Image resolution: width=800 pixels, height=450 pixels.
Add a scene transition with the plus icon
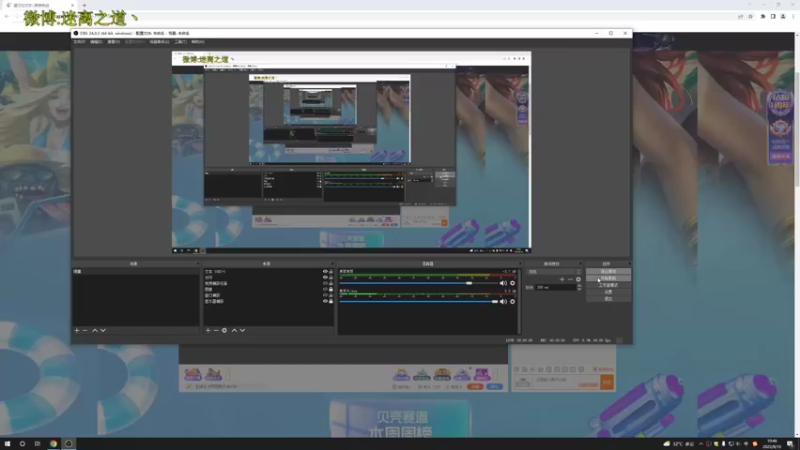[x=562, y=279]
